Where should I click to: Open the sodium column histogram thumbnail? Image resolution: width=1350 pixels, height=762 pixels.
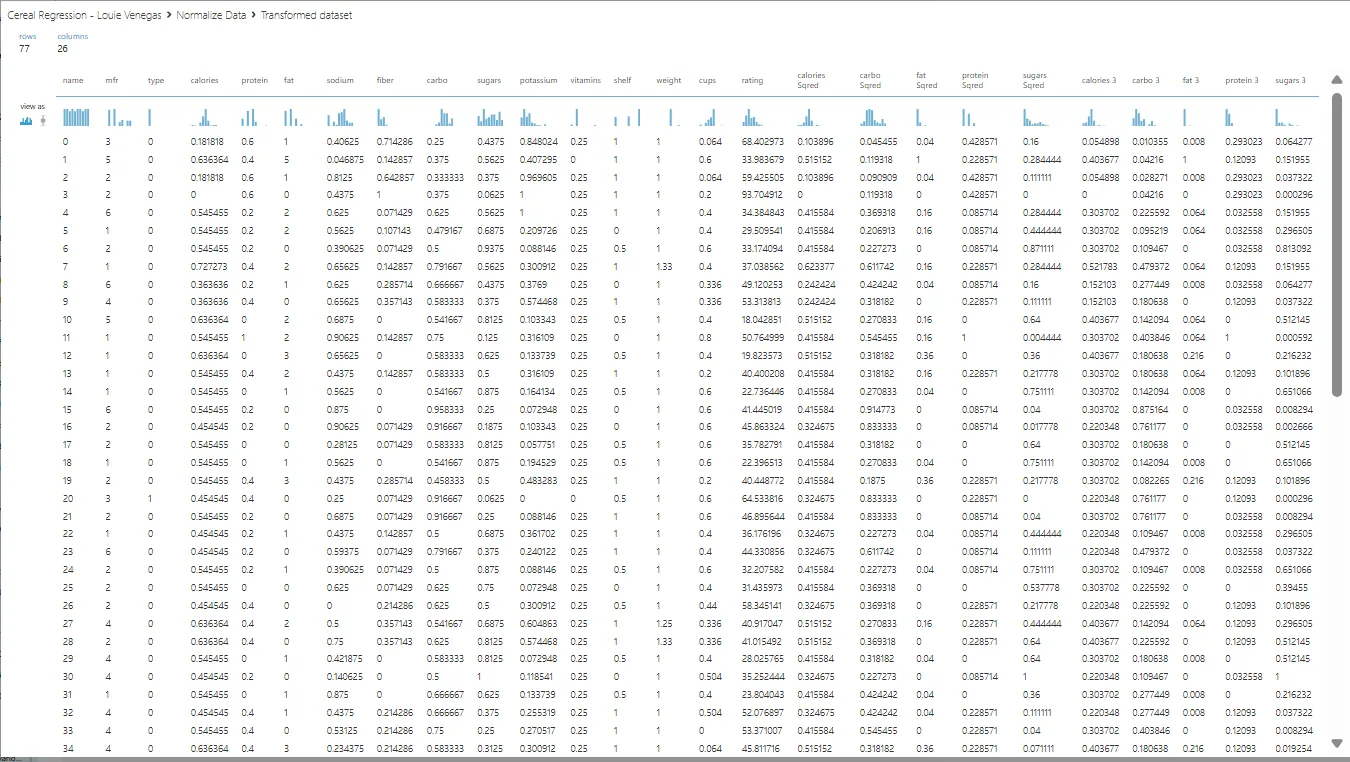(340, 117)
